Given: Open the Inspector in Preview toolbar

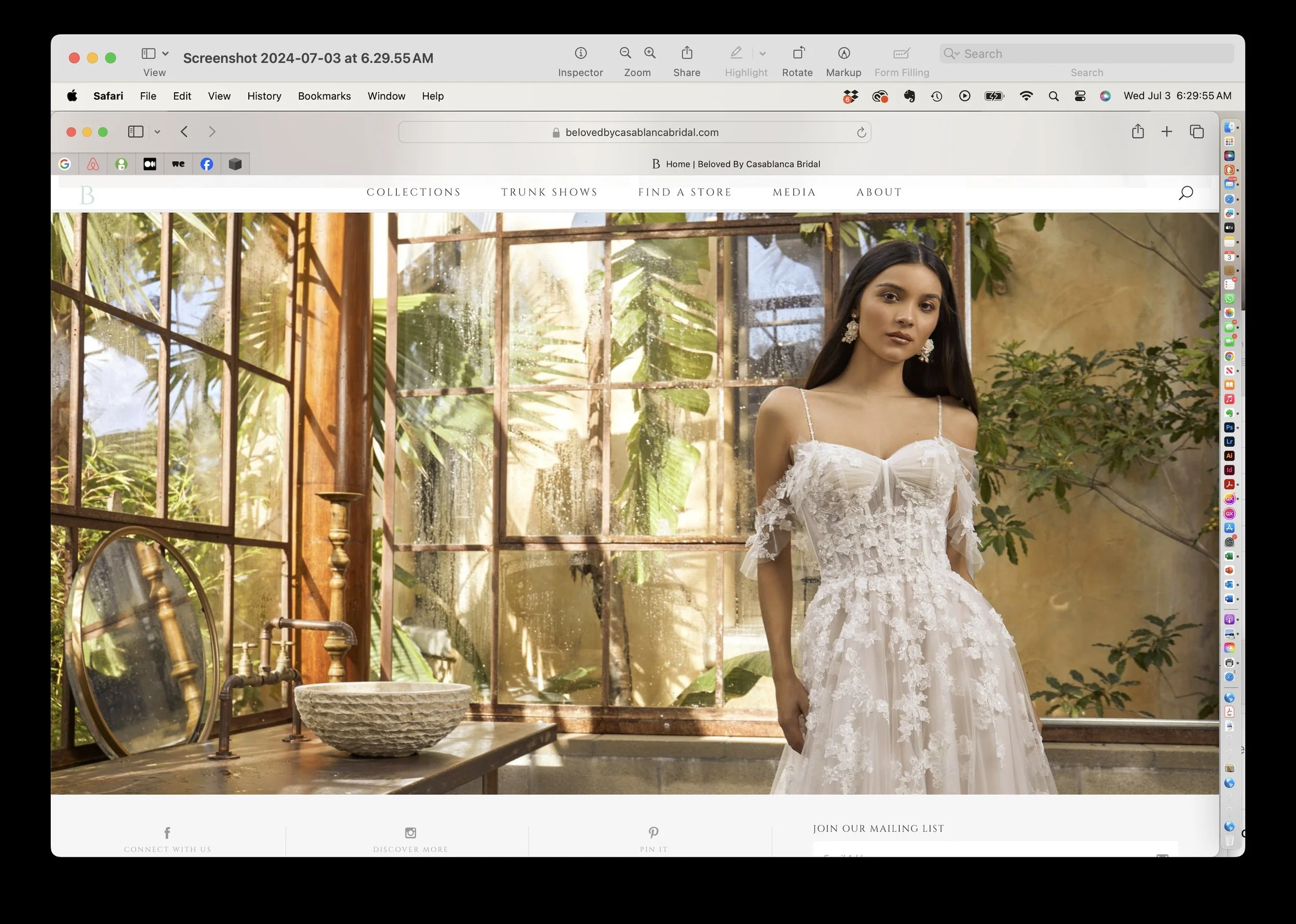Looking at the screenshot, I should (x=580, y=53).
